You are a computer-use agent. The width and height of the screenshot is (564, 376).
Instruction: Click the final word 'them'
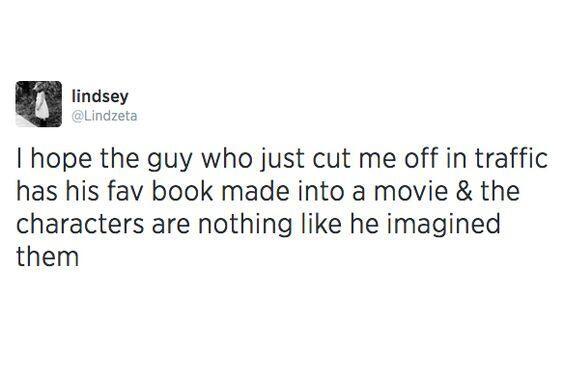(x=47, y=256)
